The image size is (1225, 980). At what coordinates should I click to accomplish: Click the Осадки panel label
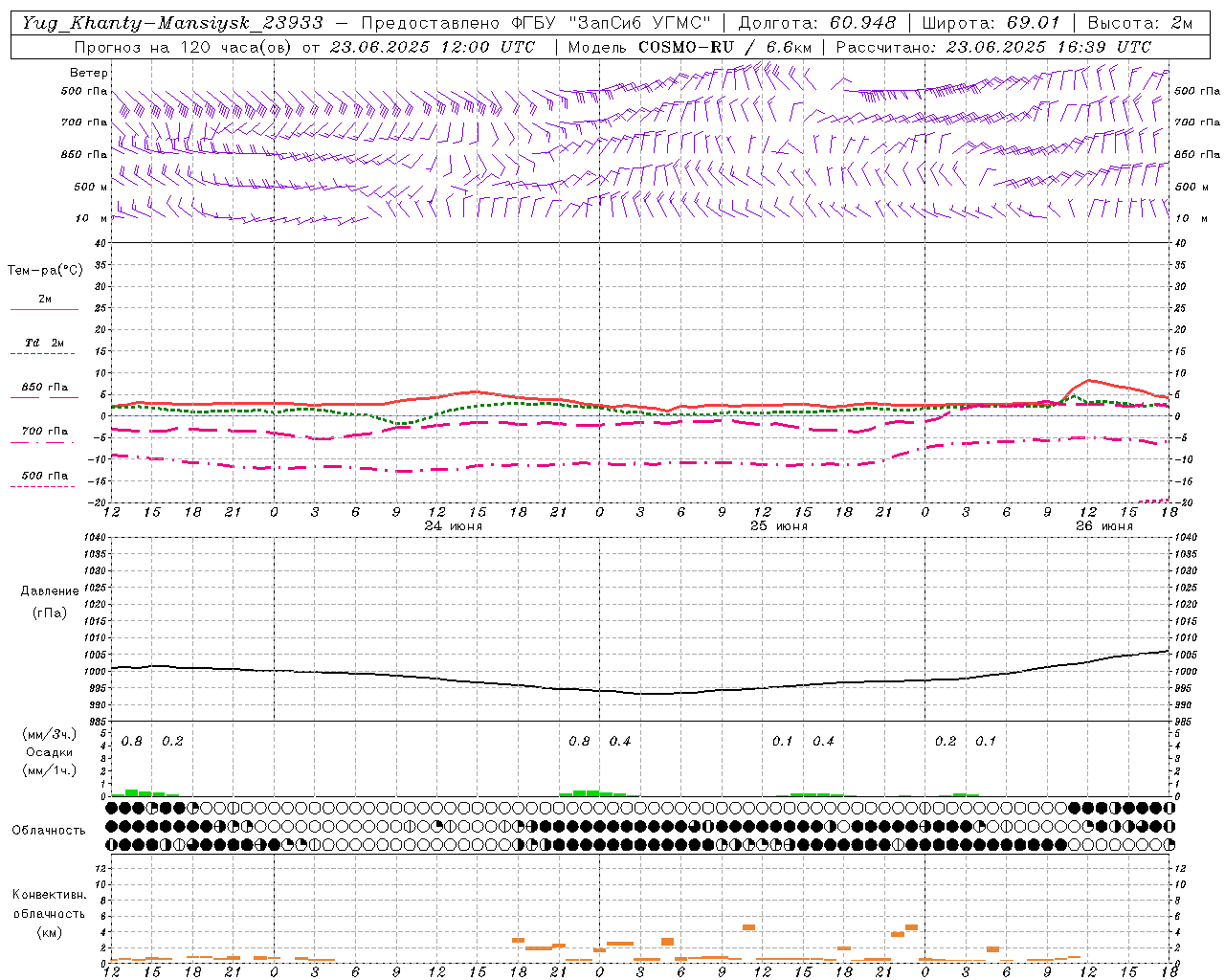[50, 753]
